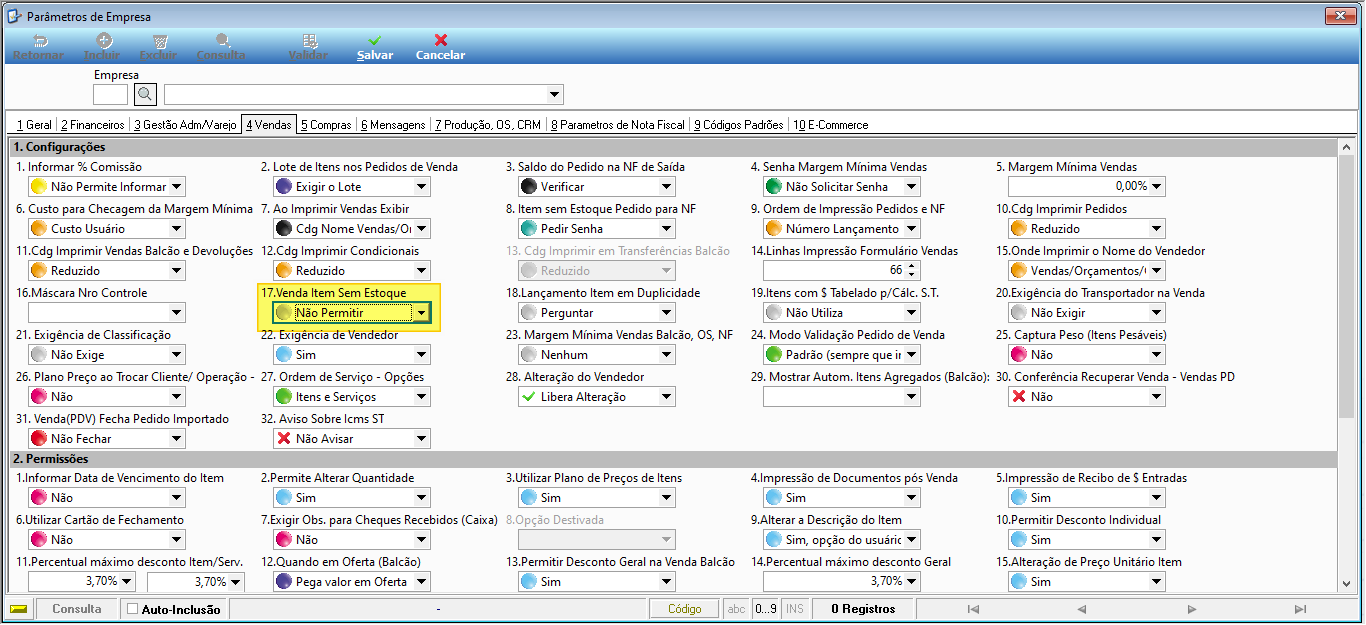Open Alteração do Vendedor dropdown

click(x=666, y=397)
